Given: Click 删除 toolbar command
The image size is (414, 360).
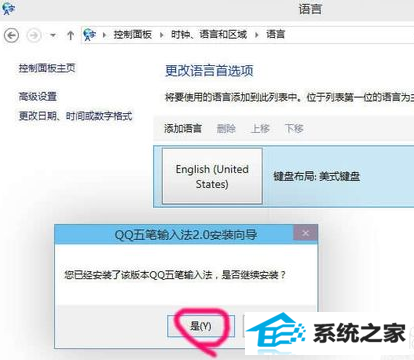Looking at the screenshot, I should pyautogui.click(x=226, y=128).
